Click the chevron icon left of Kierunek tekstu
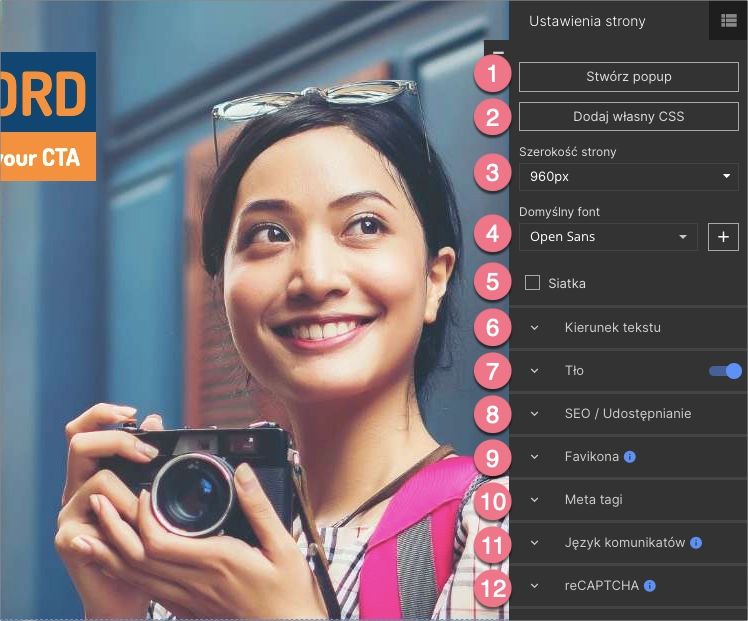The height and width of the screenshot is (621, 748). coord(534,328)
